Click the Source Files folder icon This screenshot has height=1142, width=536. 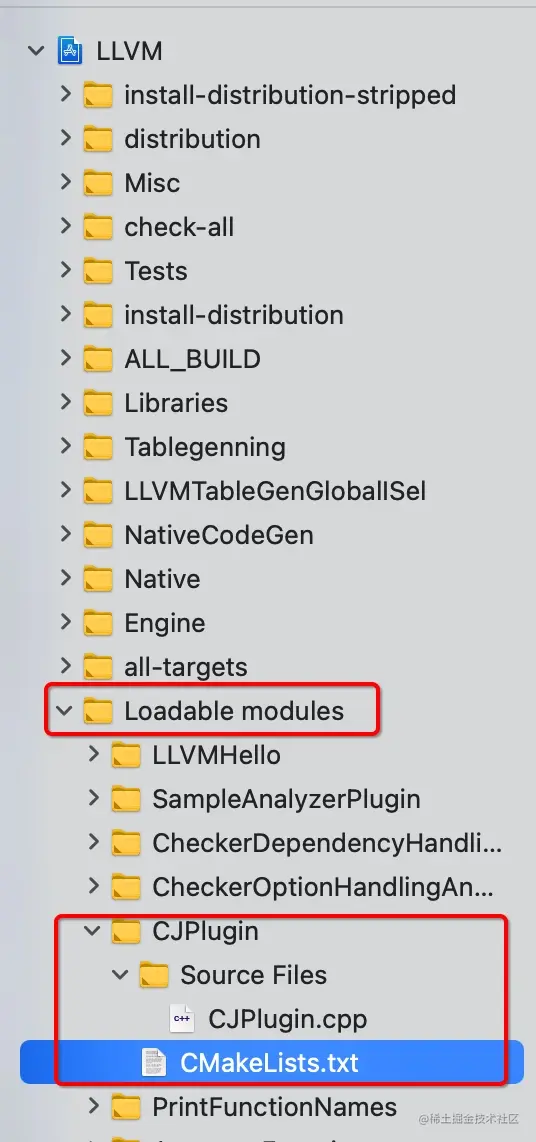click(x=154, y=974)
